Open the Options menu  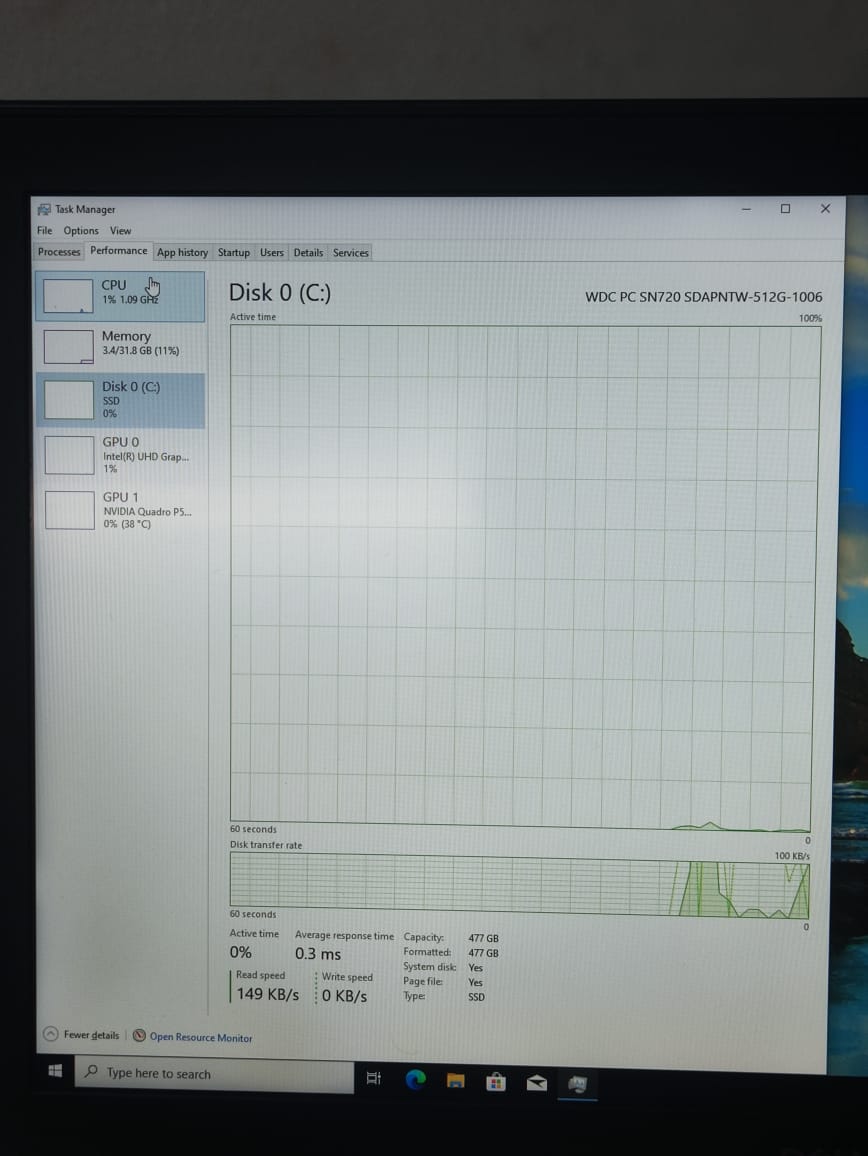point(80,230)
